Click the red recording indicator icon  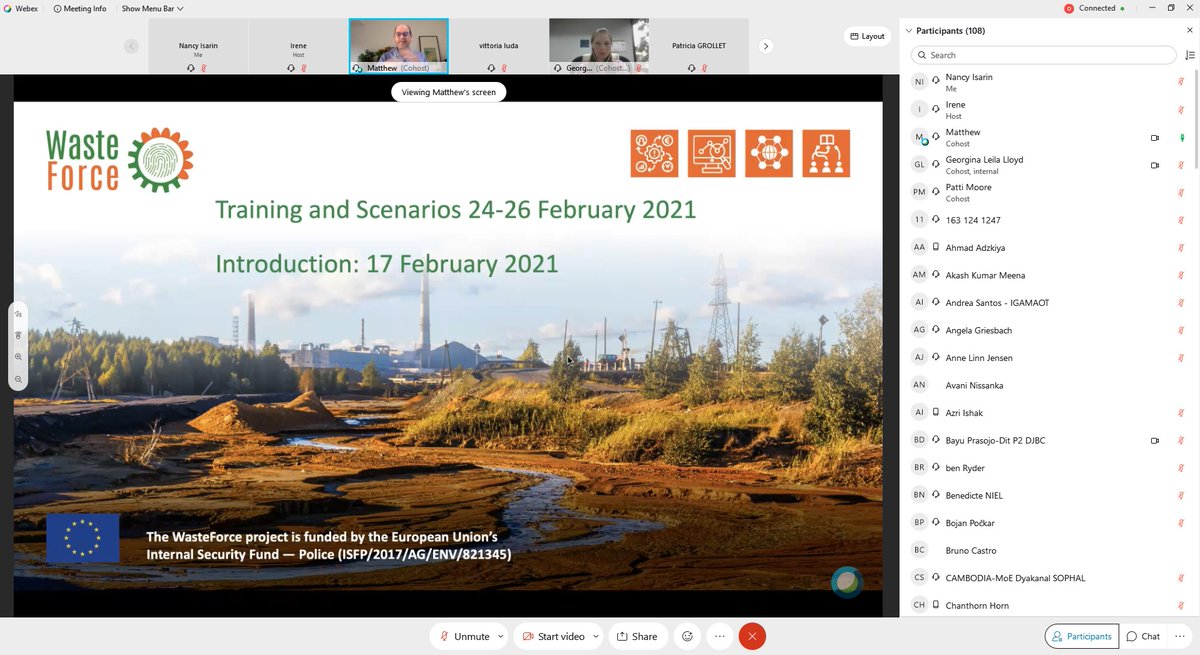coord(1069,8)
